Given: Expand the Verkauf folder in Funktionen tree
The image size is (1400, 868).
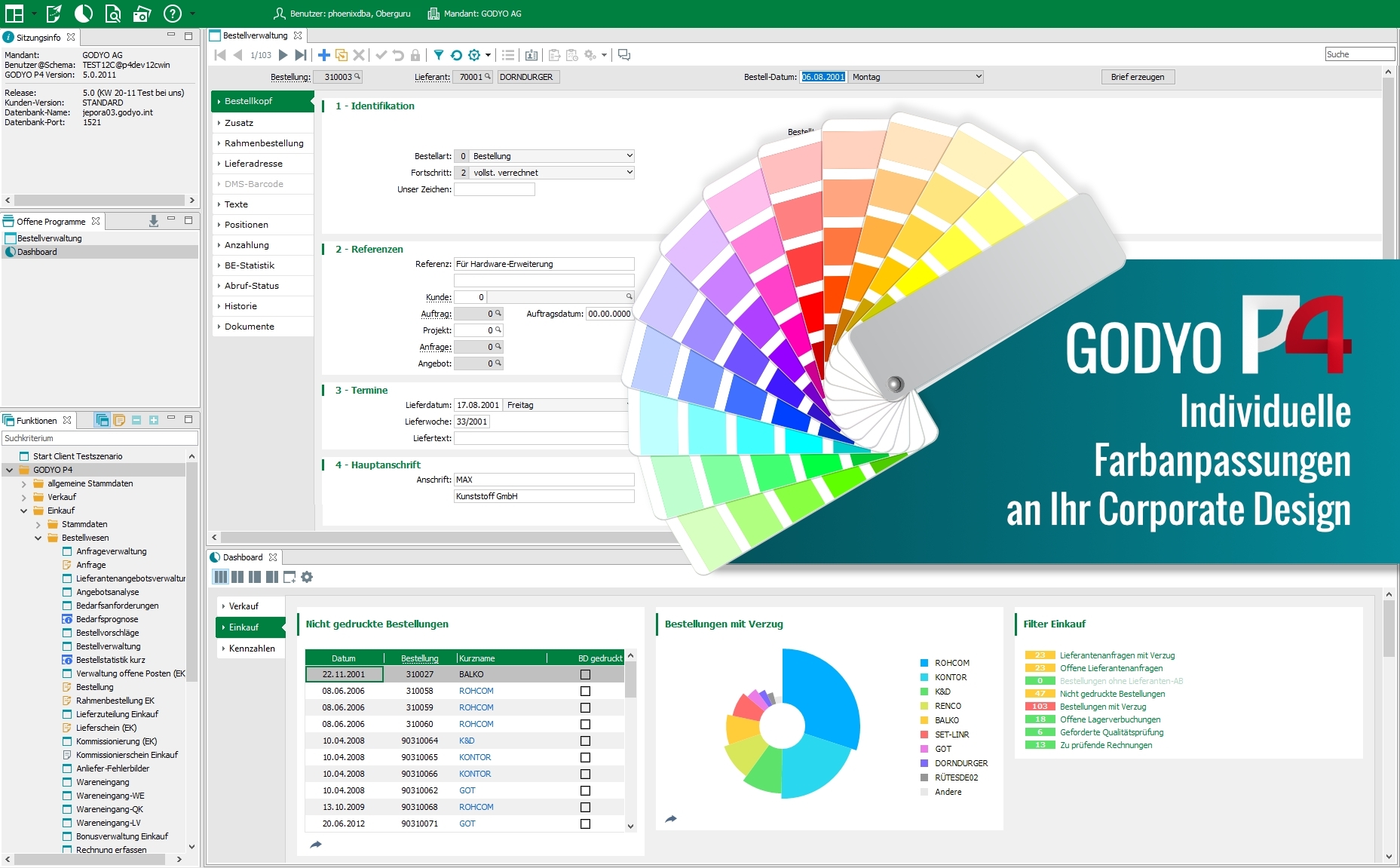Looking at the screenshot, I should [x=24, y=497].
